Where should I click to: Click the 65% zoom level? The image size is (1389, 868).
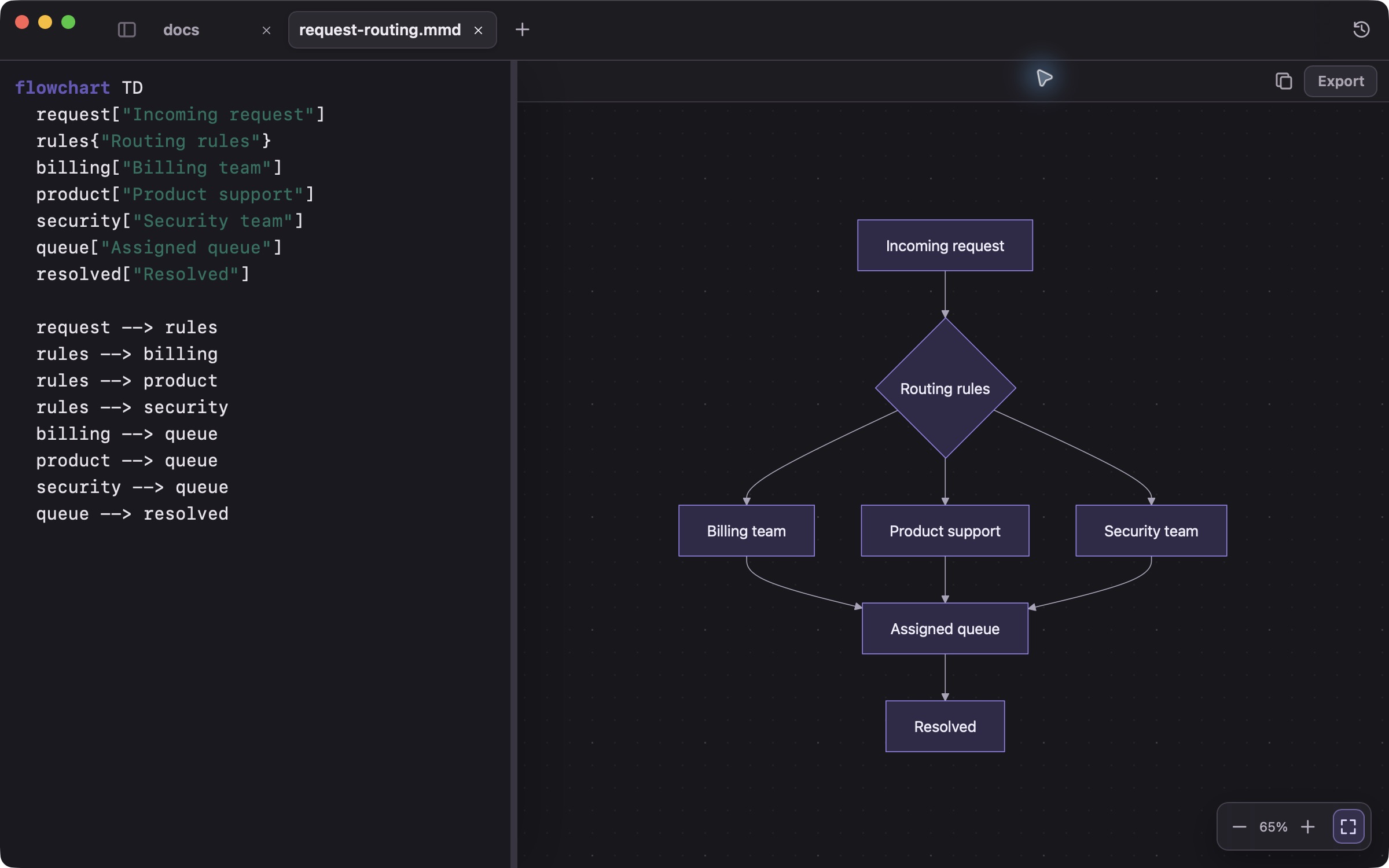coord(1273,826)
